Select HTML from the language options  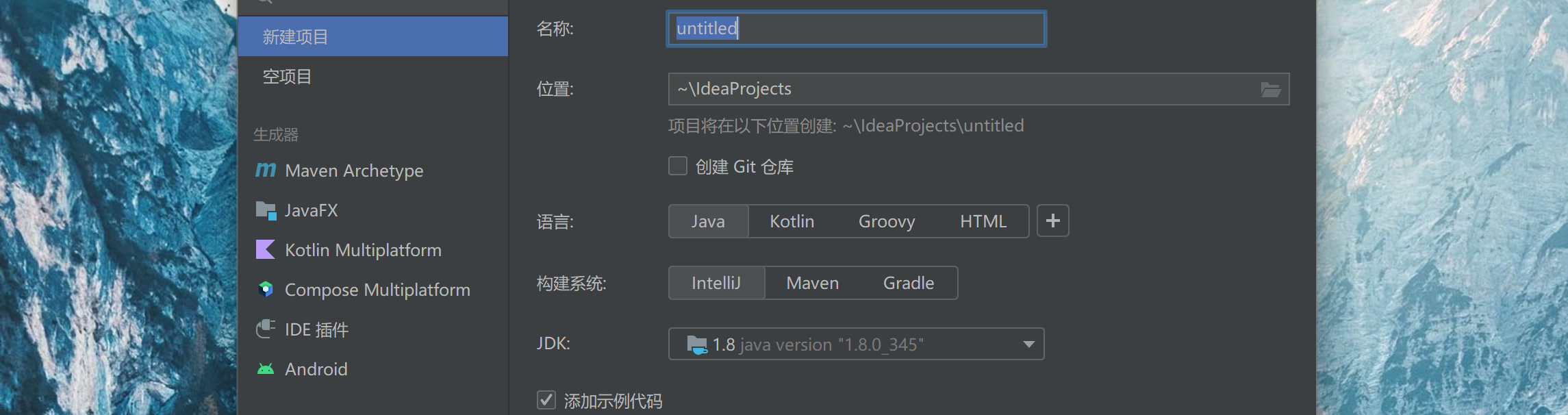coord(983,221)
